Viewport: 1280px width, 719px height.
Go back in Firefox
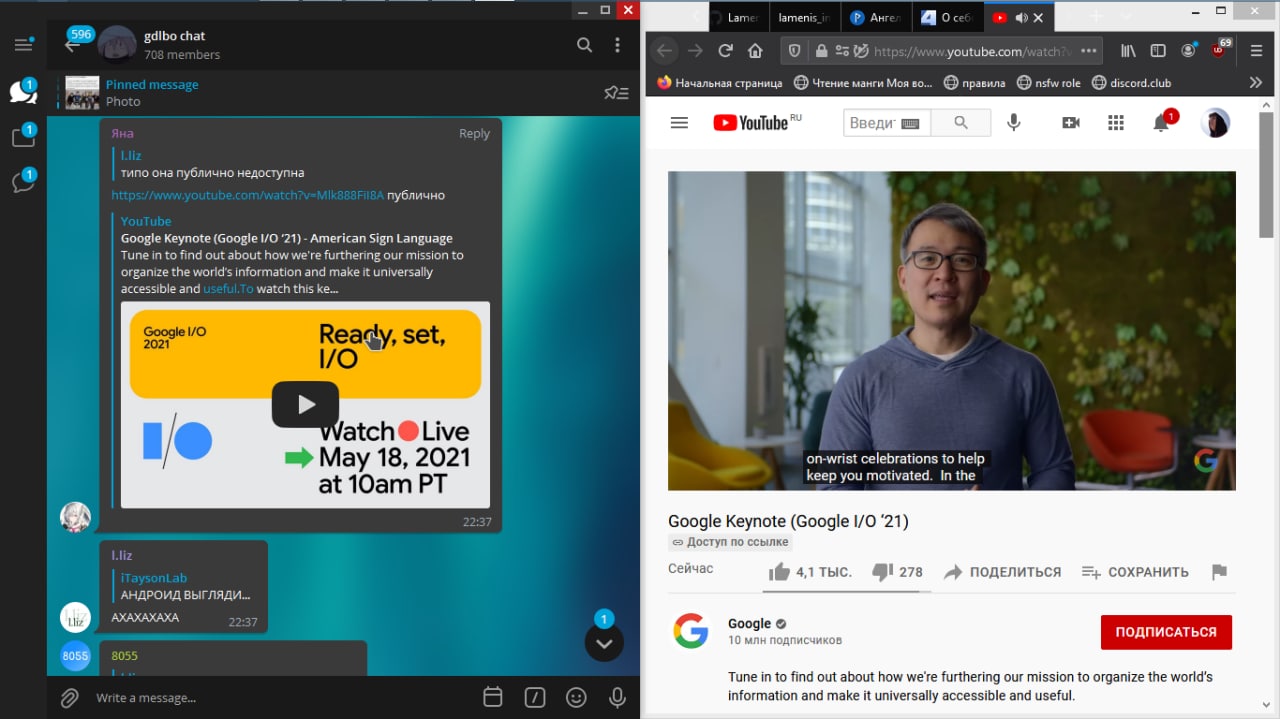[x=665, y=51]
